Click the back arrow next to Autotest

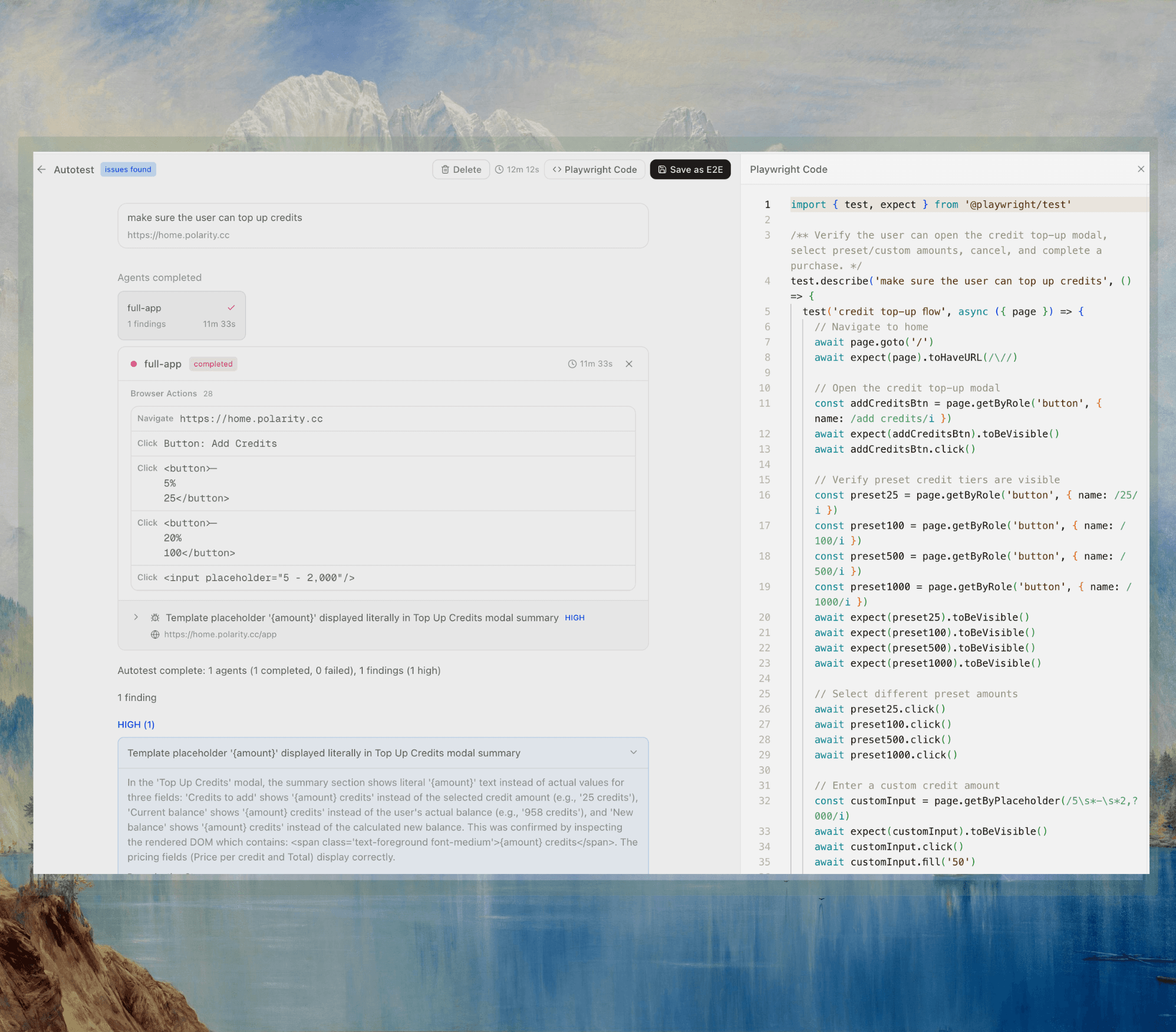[41, 169]
